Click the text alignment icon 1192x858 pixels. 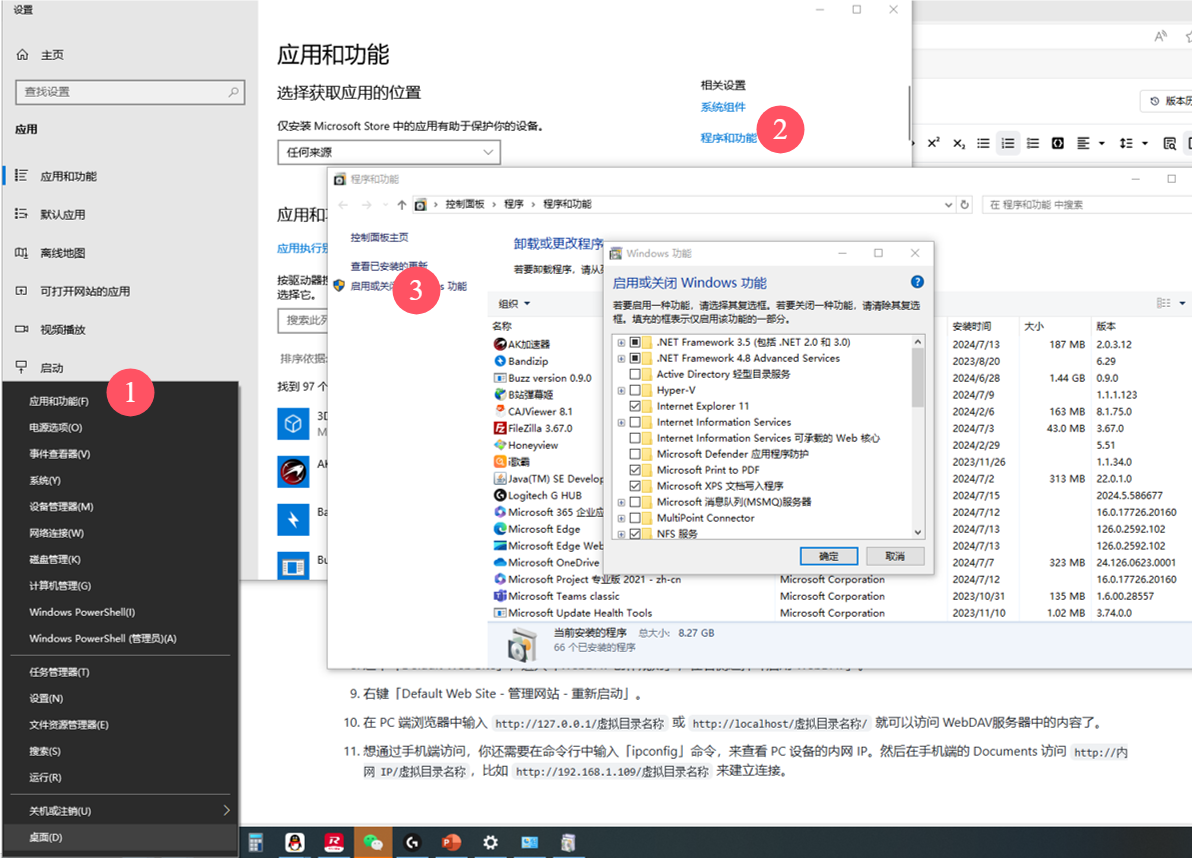[x=1083, y=143]
